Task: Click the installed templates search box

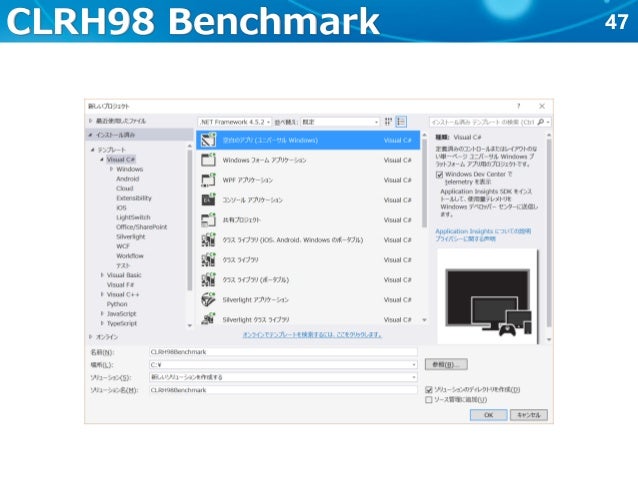Action: [x=483, y=122]
